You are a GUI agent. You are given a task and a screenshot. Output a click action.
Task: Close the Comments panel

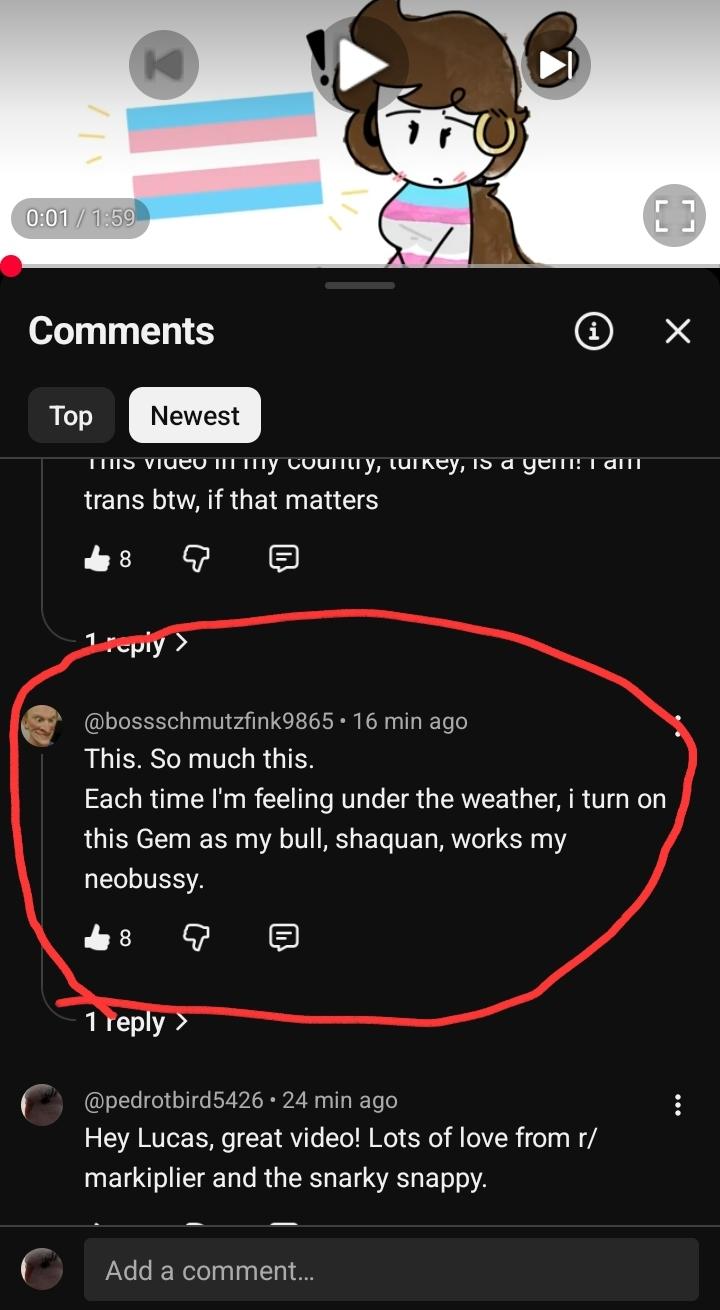(x=678, y=331)
